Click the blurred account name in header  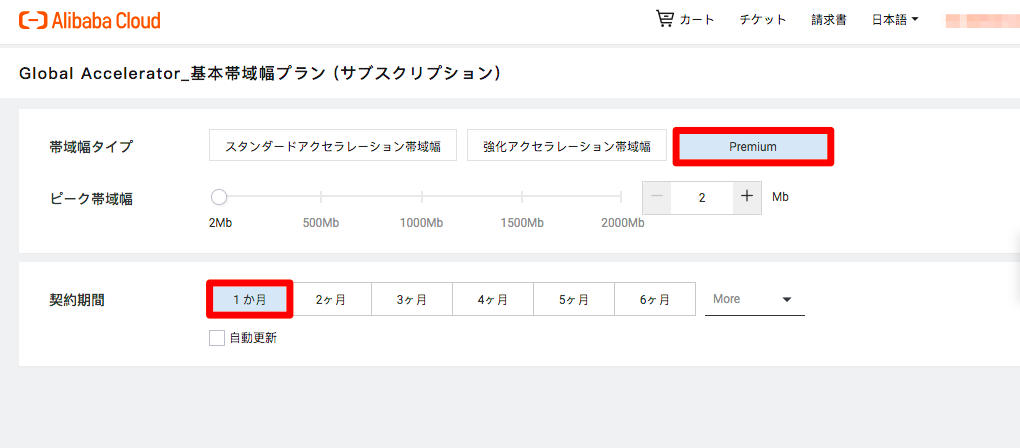coord(982,20)
